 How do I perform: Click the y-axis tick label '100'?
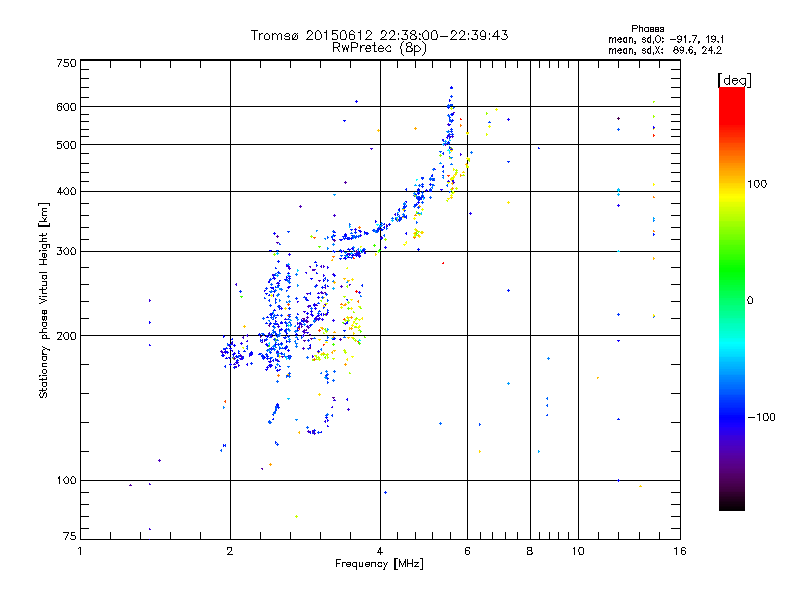(66, 481)
